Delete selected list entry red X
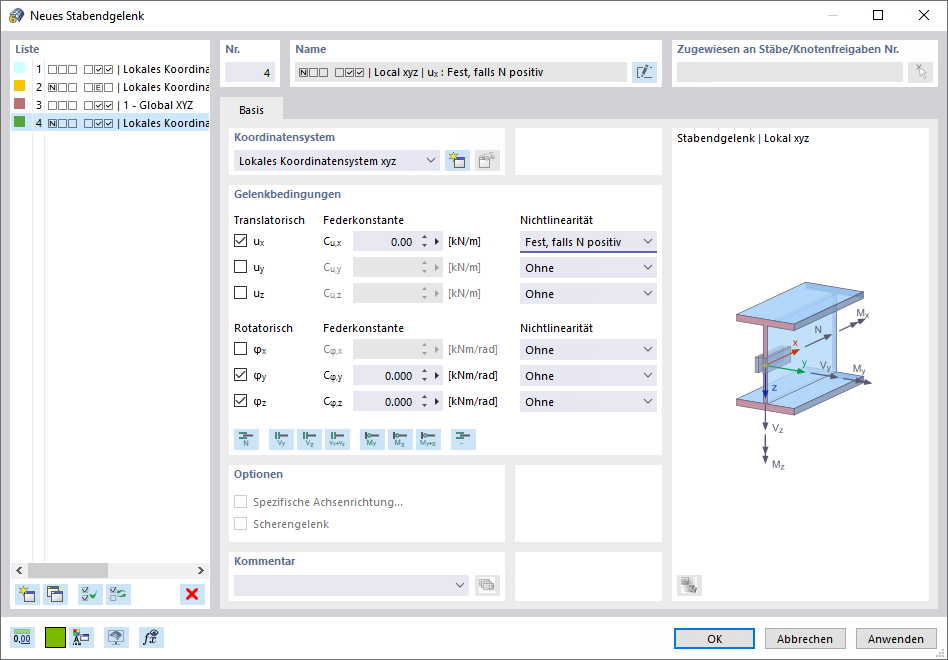This screenshot has width=948, height=660. 192,594
